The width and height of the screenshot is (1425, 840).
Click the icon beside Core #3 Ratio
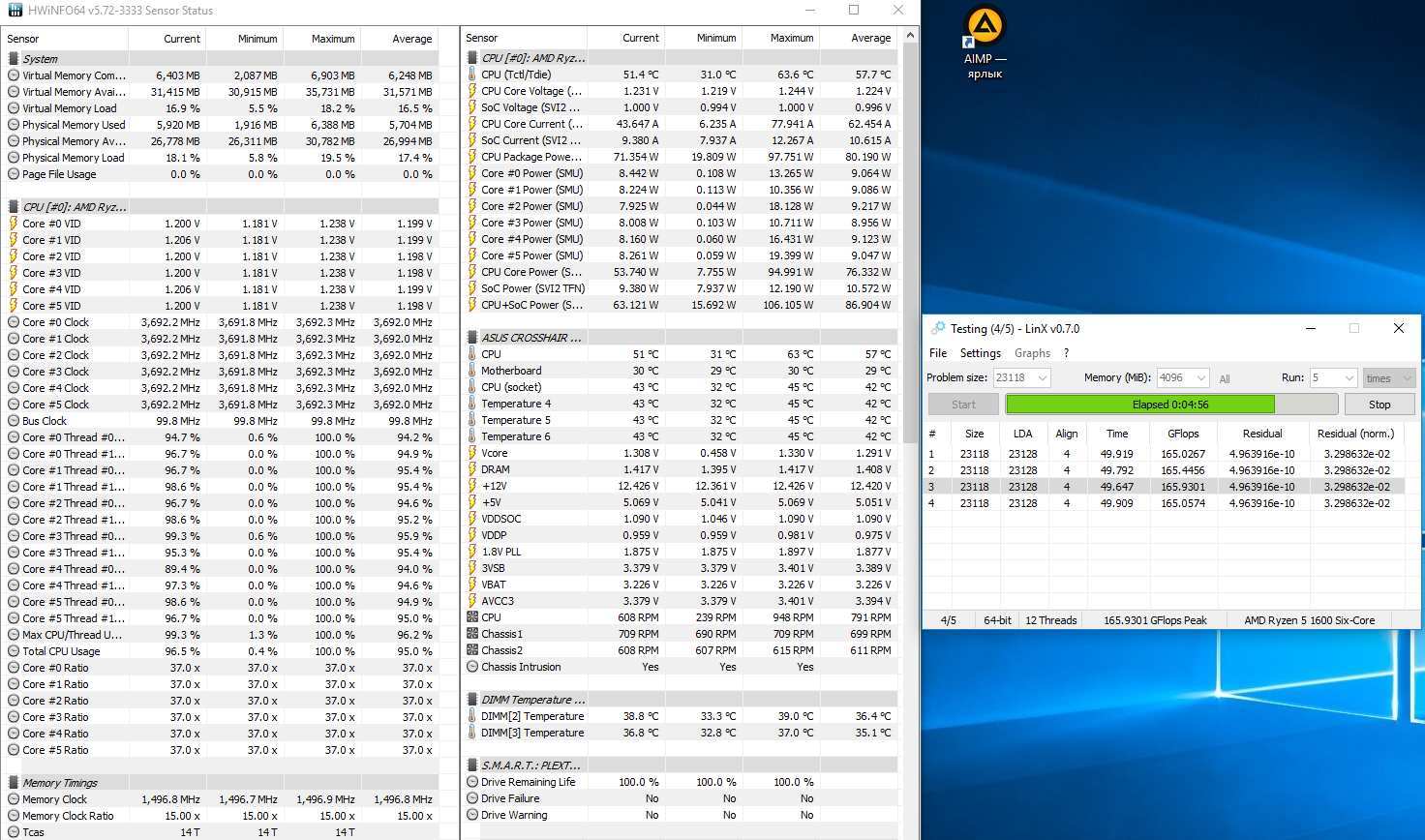14,717
